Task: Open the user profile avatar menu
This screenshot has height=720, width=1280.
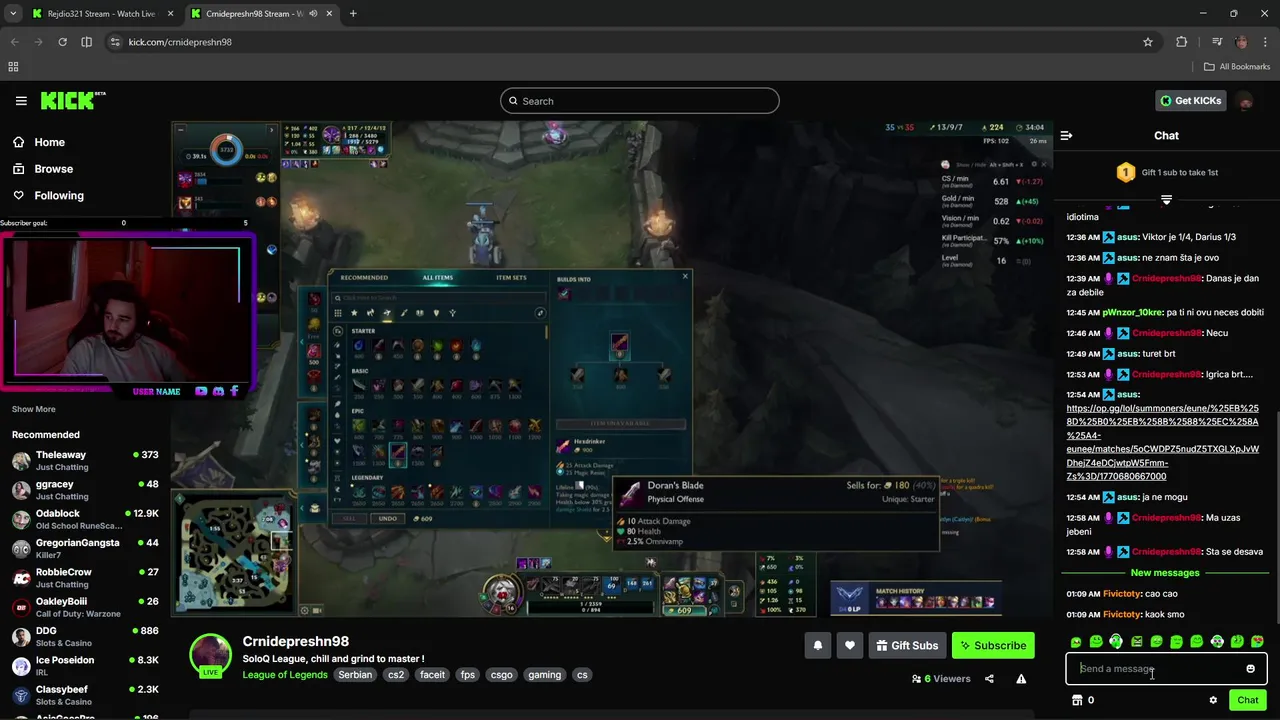Action: (1245, 101)
